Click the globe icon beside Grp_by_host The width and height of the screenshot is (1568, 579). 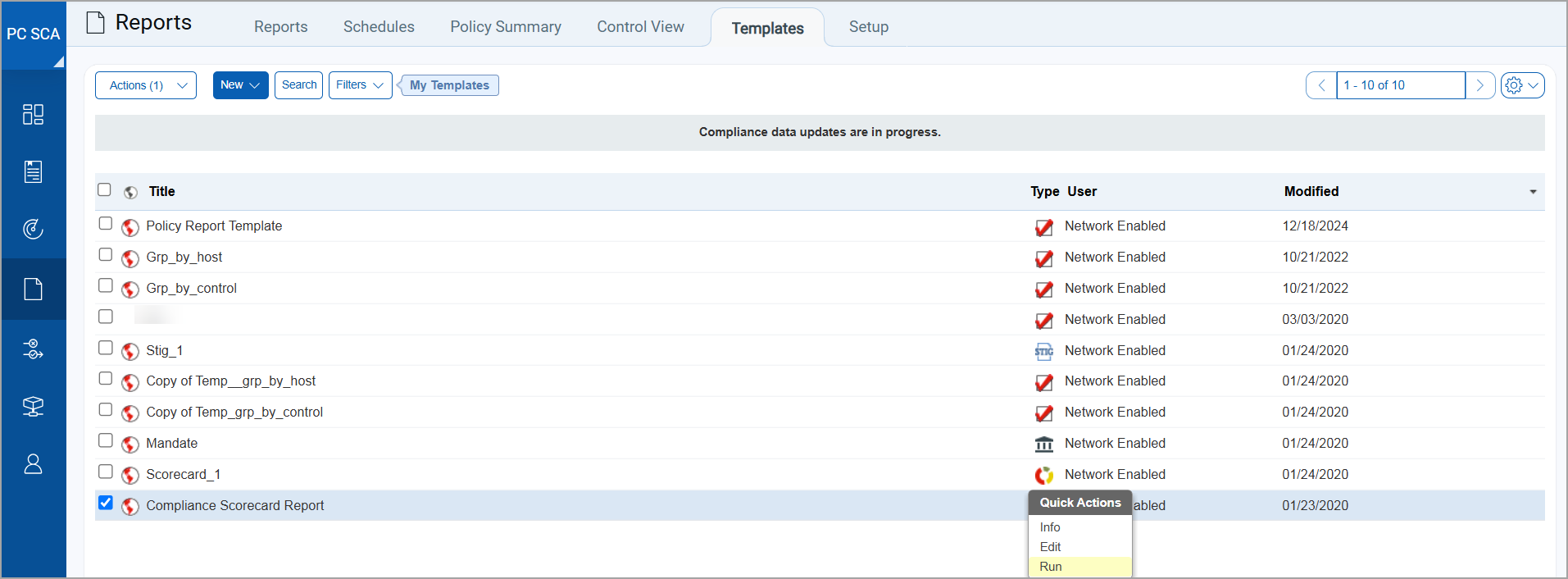point(130,258)
